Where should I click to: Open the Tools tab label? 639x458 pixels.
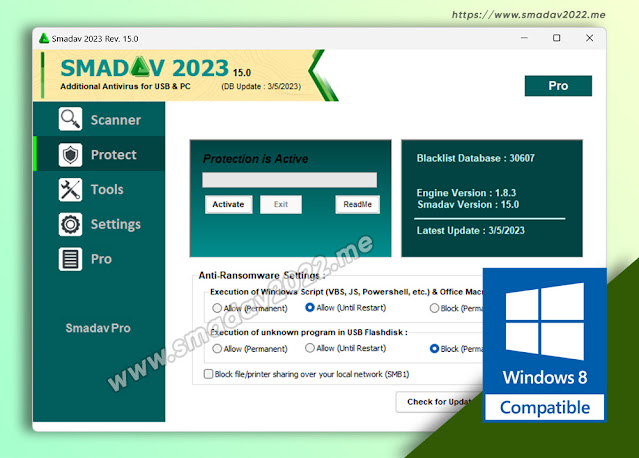click(107, 189)
